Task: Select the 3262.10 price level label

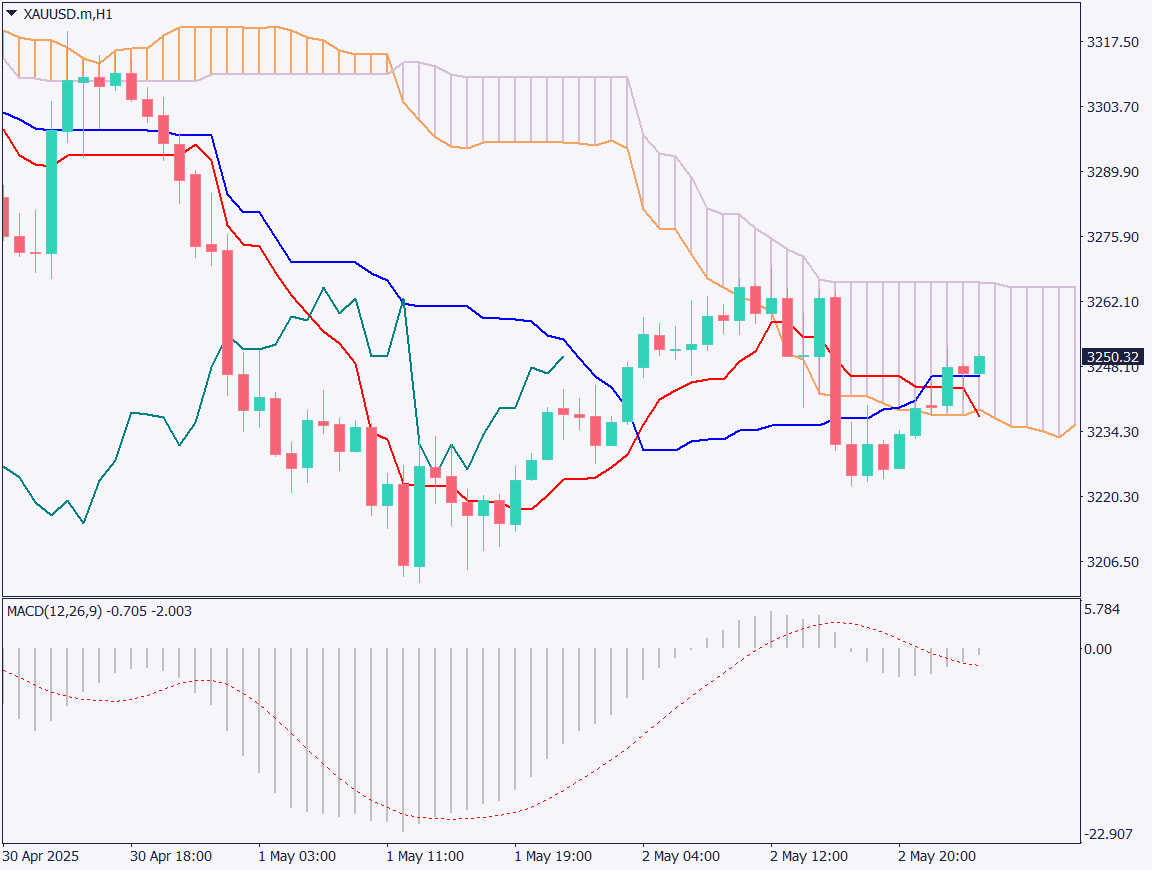Action: pos(1111,302)
